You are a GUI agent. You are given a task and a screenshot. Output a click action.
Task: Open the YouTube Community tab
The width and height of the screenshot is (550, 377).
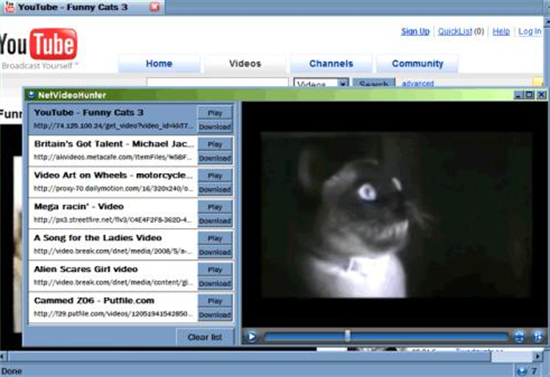click(x=417, y=63)
